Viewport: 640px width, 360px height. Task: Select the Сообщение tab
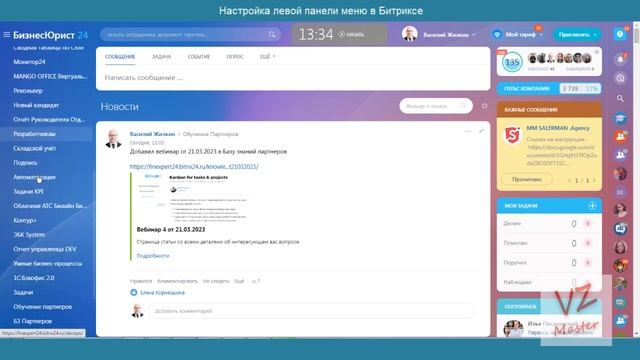pyautogui.click(x=120, y=56)
